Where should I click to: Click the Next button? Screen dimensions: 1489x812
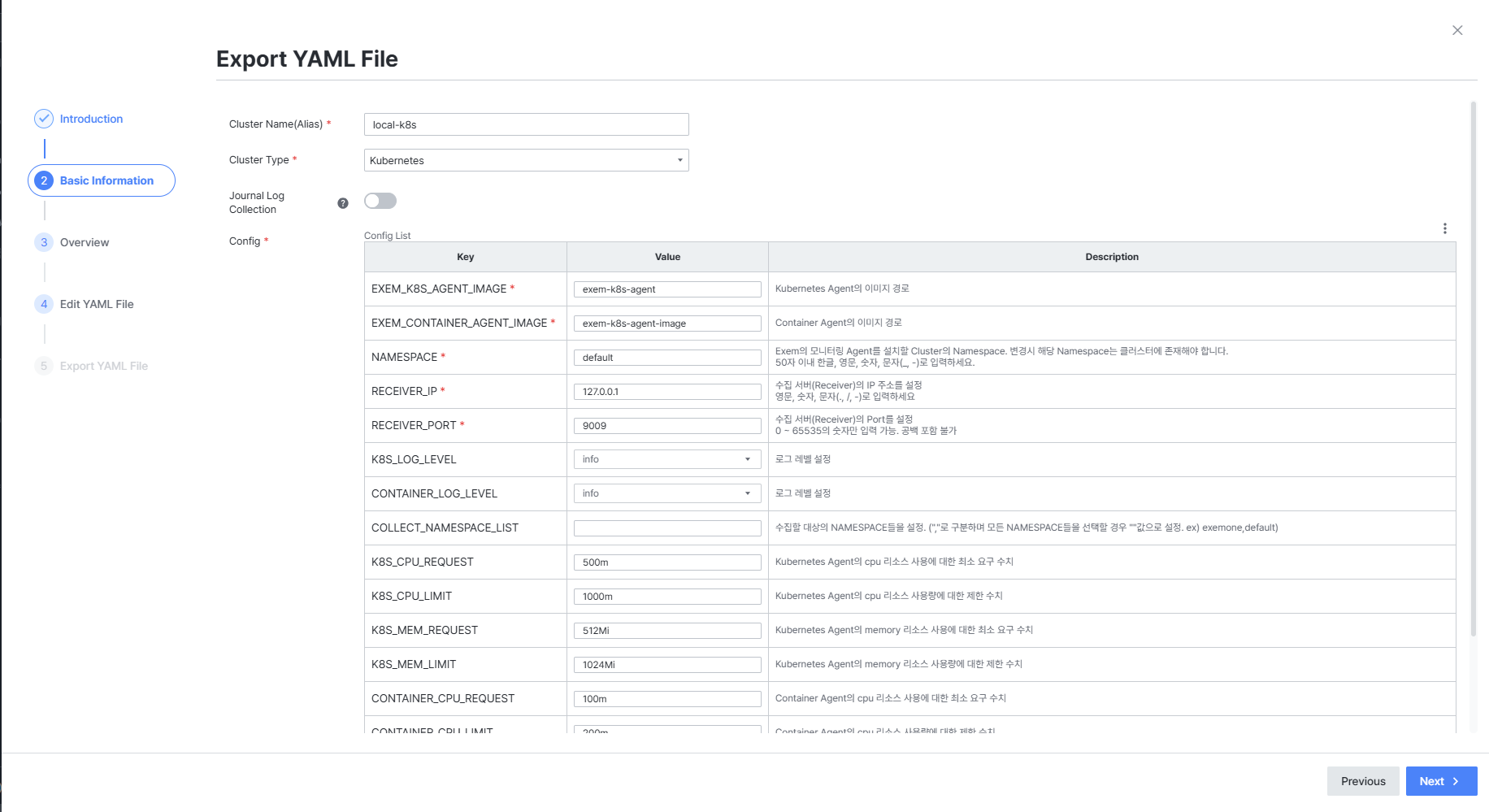tap(1442, 781)
